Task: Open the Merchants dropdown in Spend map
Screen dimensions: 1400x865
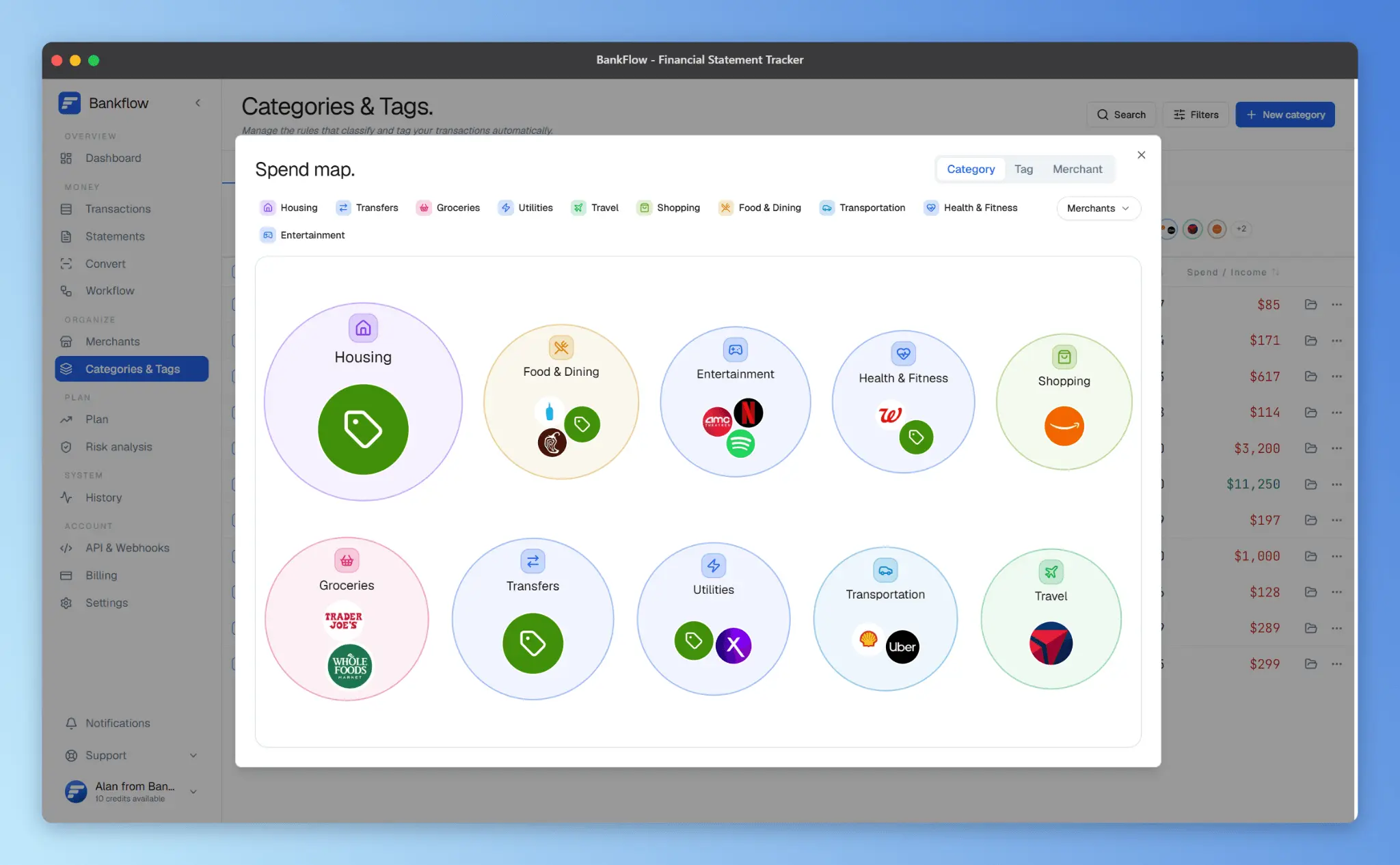Action: tap(1098, 208)
